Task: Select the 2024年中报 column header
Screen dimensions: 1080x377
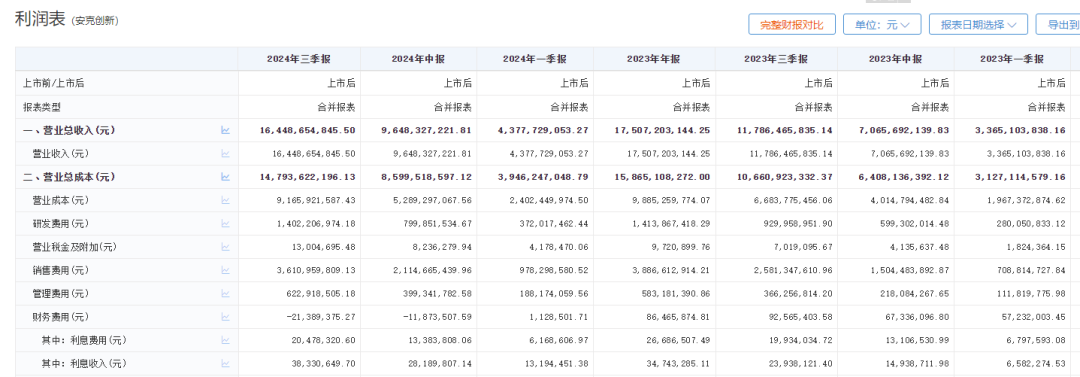Action: coord(418,59)
